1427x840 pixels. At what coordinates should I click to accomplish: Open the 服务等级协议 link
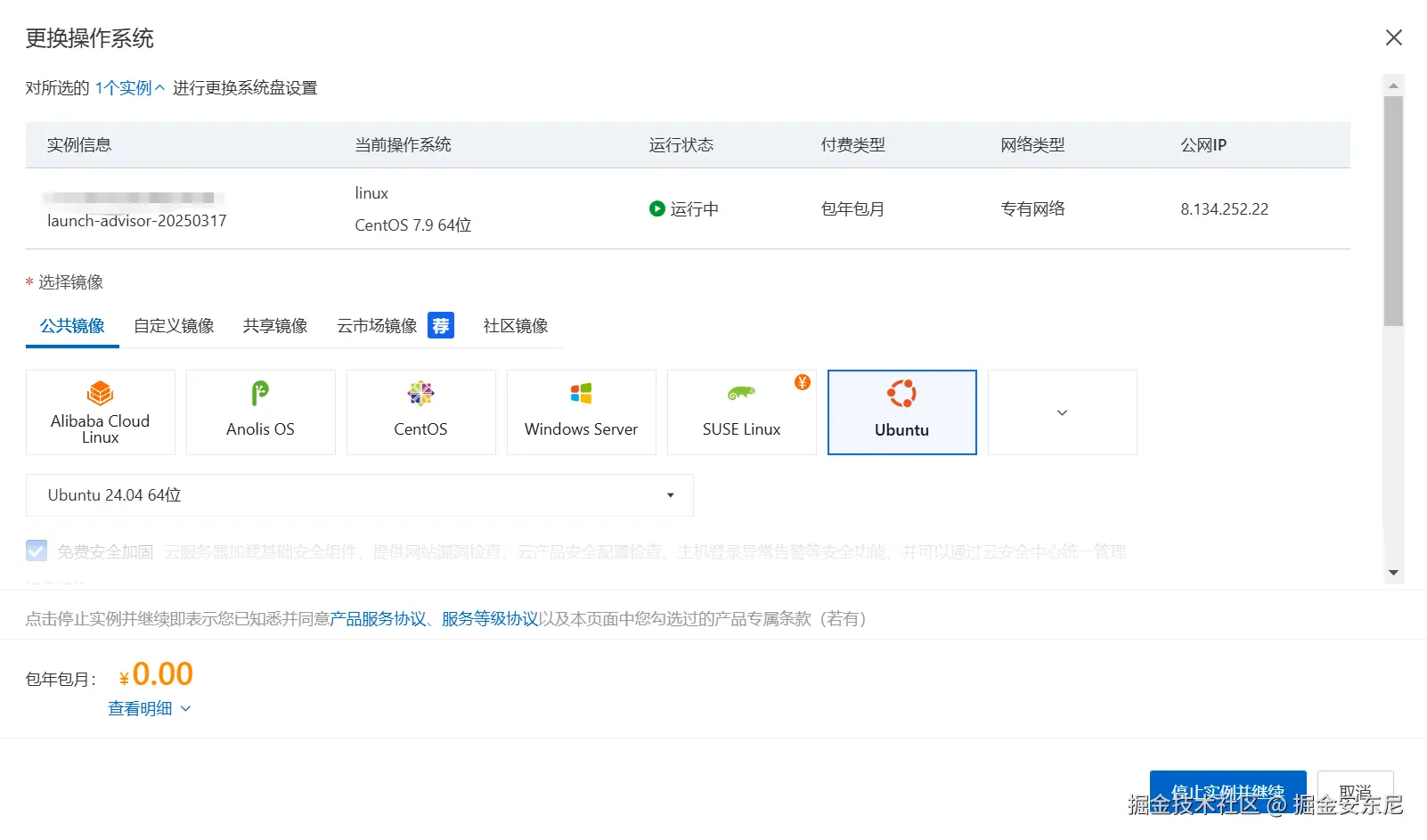[490, 619]
